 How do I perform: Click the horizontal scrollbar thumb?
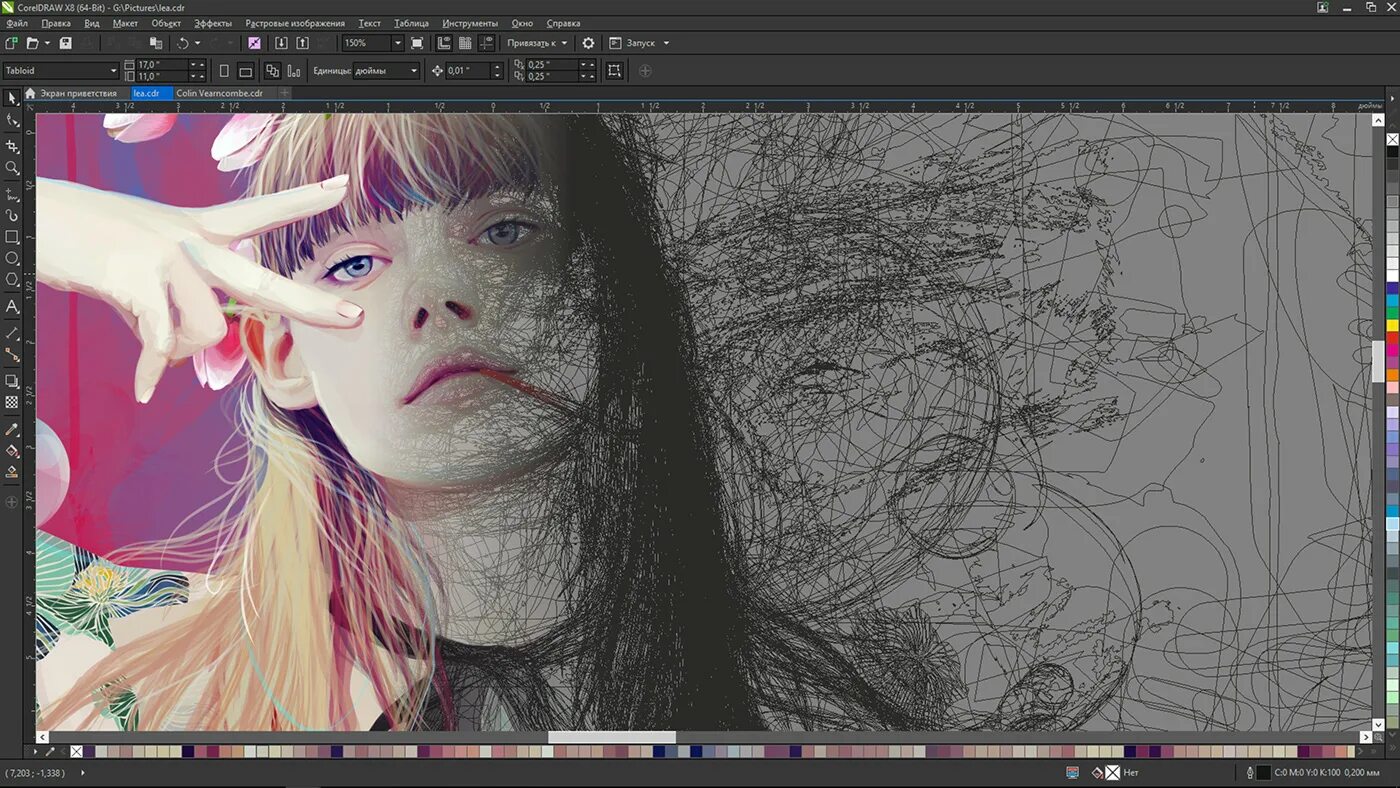pos(611,737)
